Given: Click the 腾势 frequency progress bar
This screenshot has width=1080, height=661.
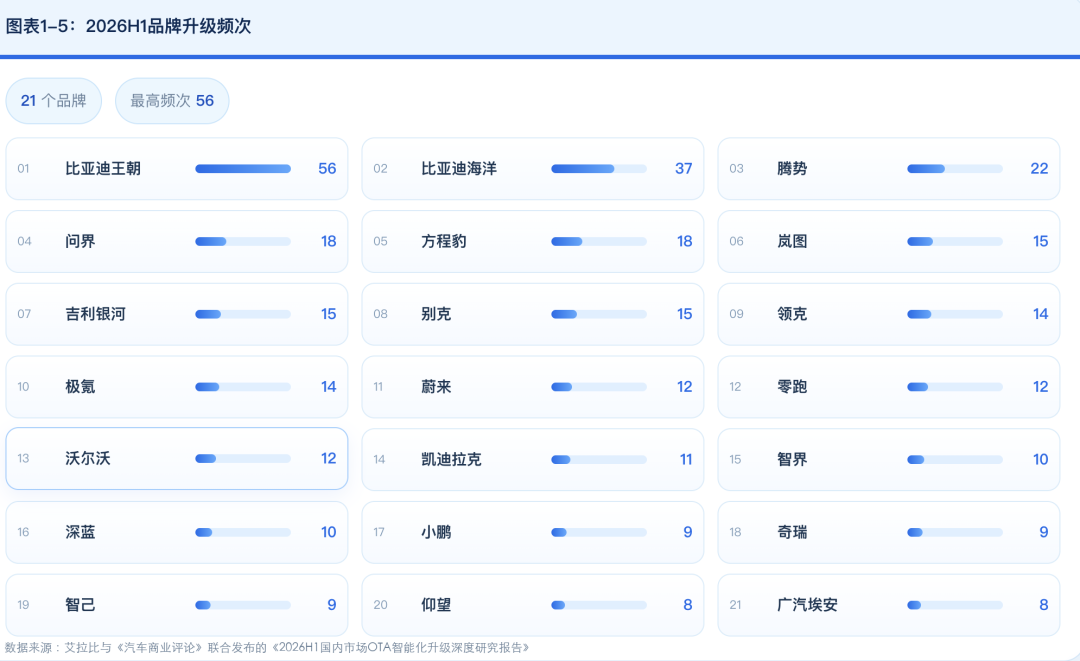Looking at the screenshot, I should 955,169.
